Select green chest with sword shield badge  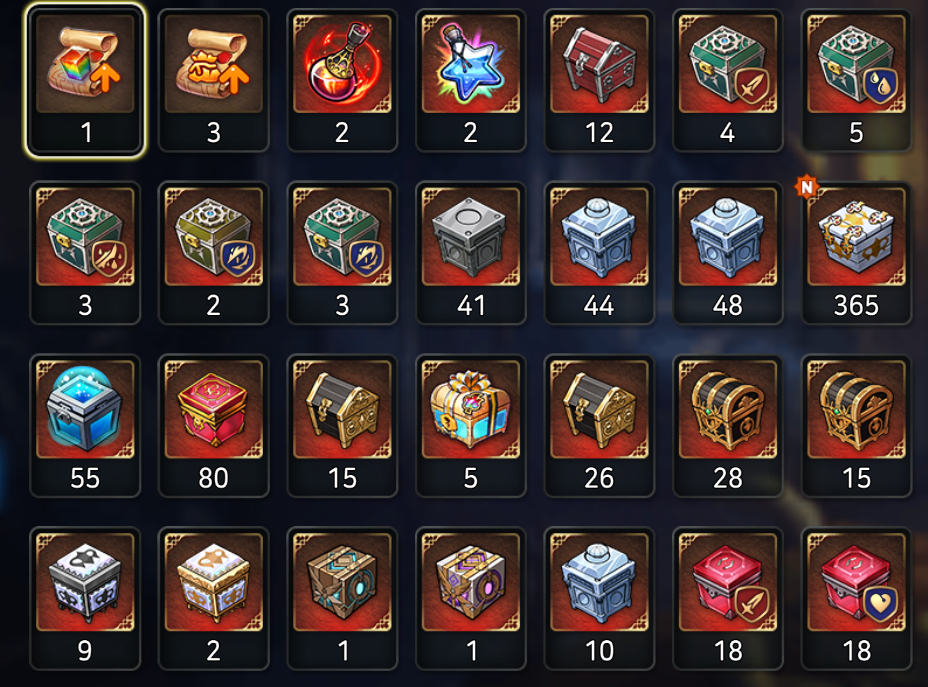[x=727, y=80]
